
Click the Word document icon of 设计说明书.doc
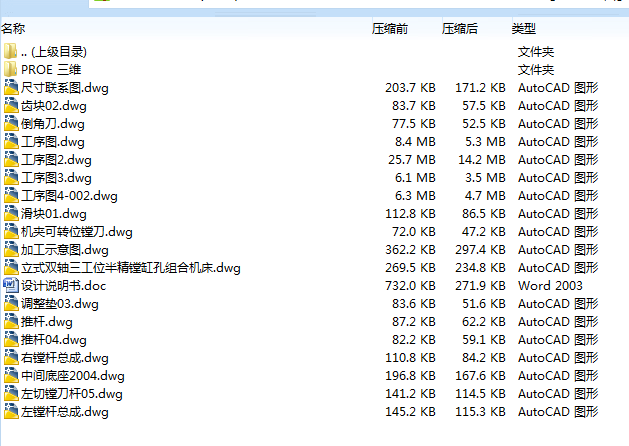[x=11, y=286]
